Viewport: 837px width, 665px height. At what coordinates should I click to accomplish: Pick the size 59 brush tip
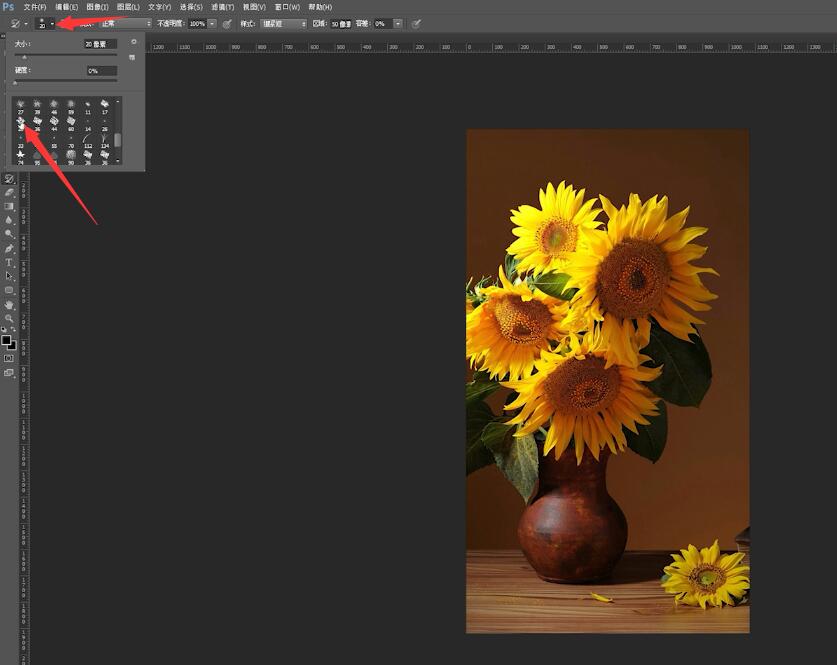[71, 106]
